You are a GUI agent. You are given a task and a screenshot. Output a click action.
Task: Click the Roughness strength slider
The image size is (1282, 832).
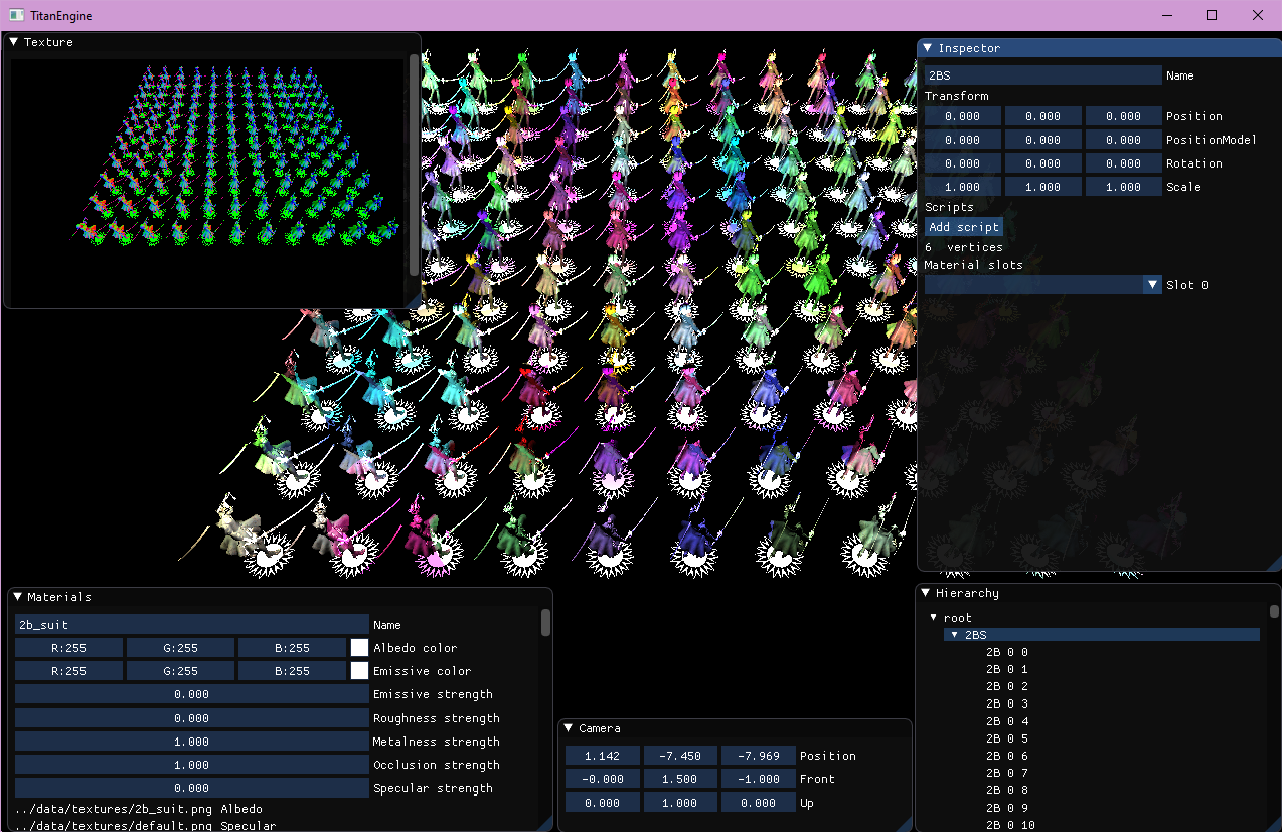pos(192,718)
